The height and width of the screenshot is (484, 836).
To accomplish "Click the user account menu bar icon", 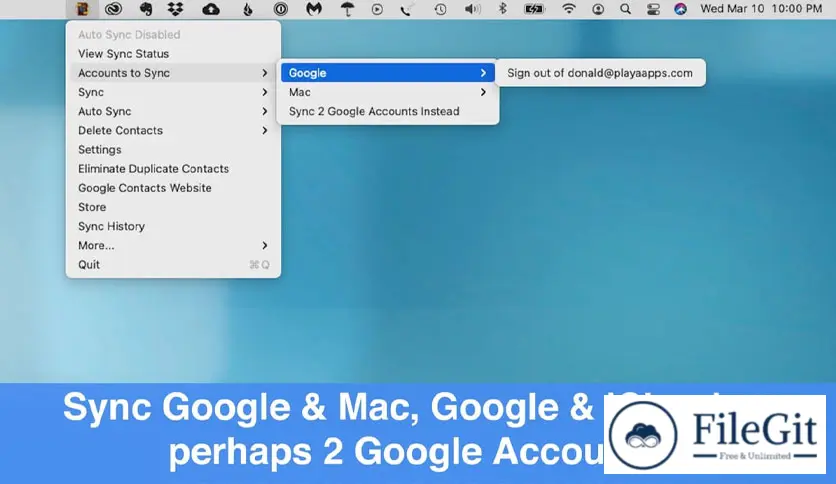I will [x=598, y=9].
